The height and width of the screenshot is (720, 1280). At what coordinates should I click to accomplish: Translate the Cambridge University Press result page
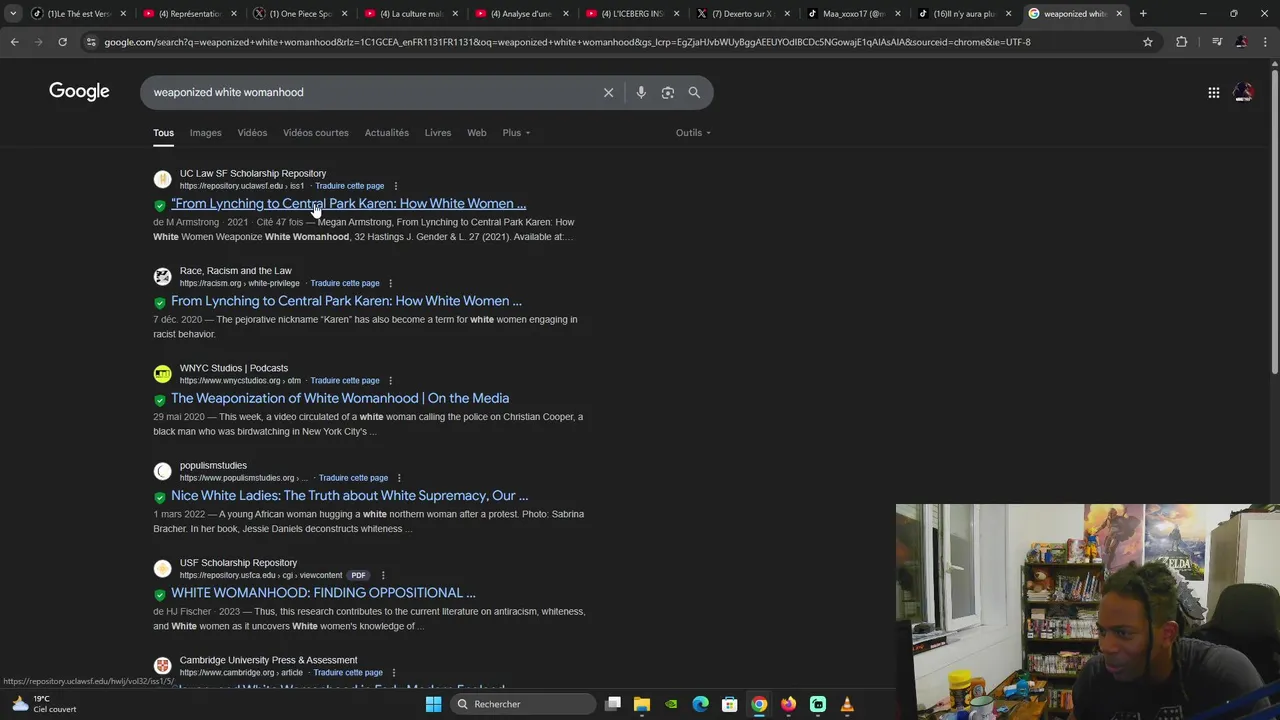point(348,673)
